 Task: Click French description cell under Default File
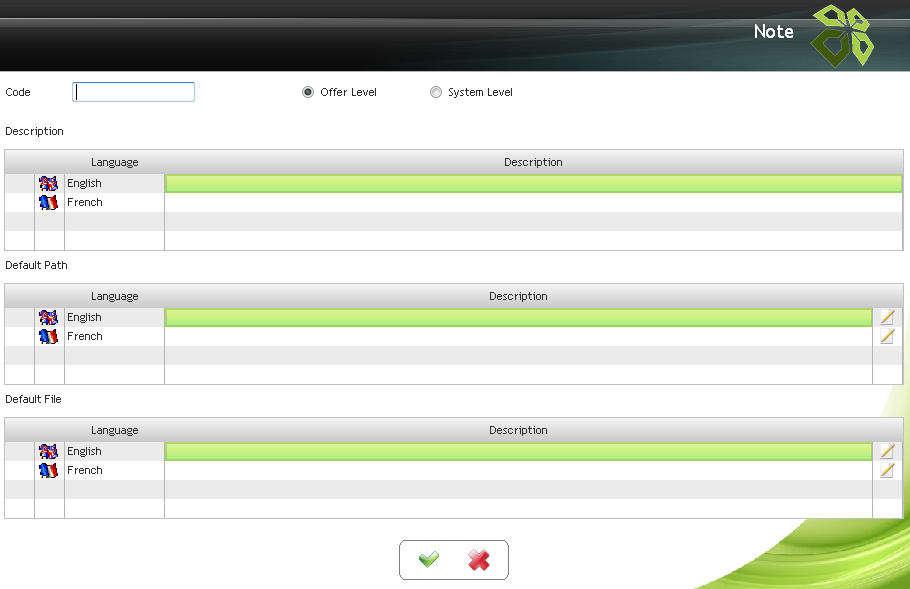[x=518, y=470]
